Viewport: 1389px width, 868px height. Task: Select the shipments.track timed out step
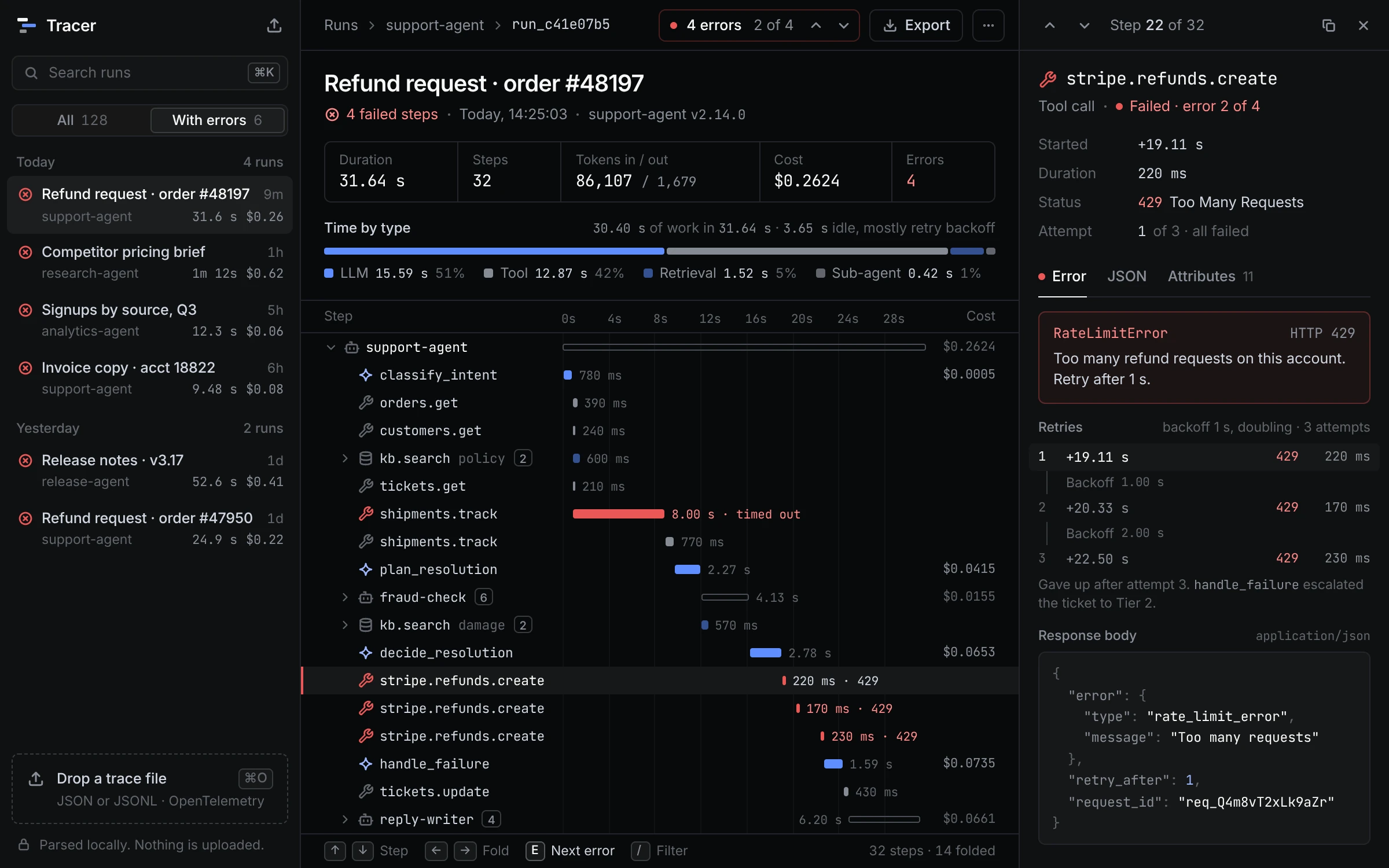click(x=660, y=514)
